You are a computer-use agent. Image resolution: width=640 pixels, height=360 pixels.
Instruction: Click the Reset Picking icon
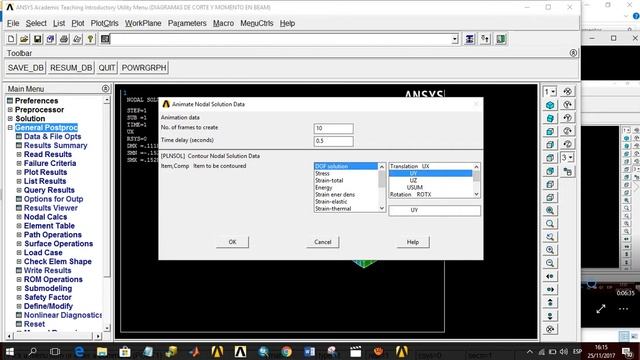click(485, 39)
